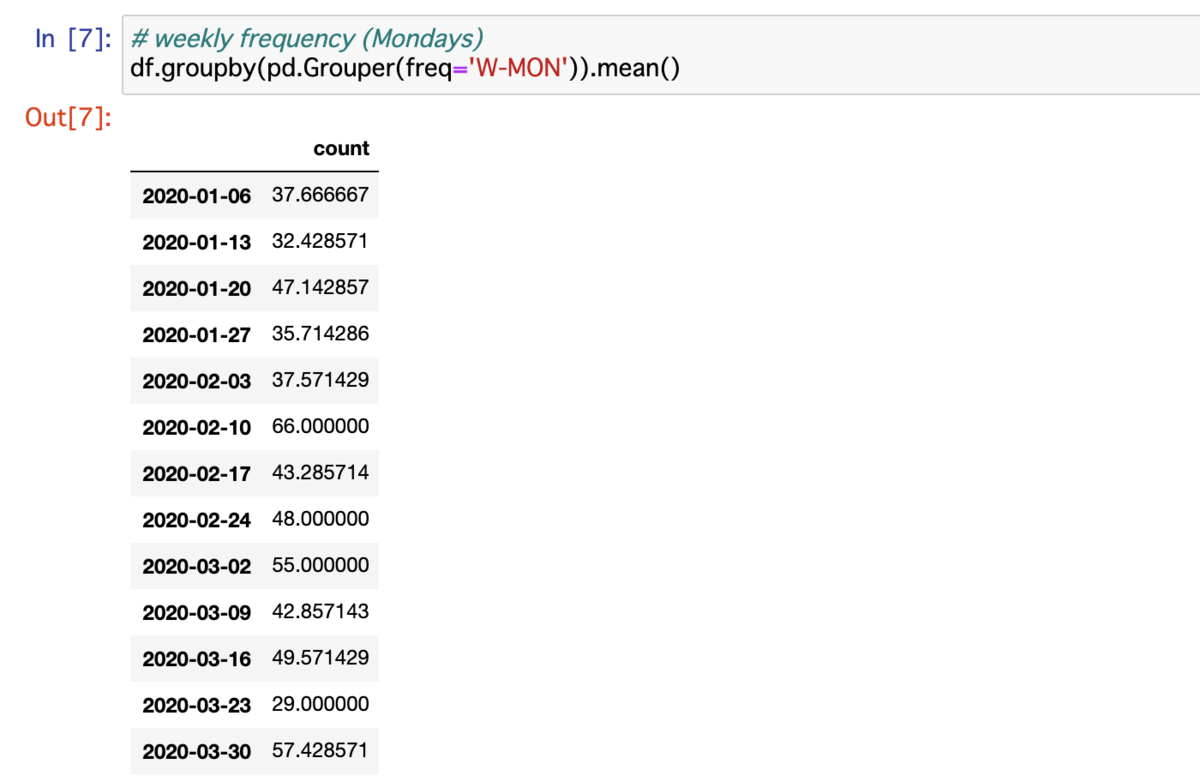1200x782 pixels.
Task: Select index cell 2020-01-20
Action: pyautogui.click(x=197, y=288)
